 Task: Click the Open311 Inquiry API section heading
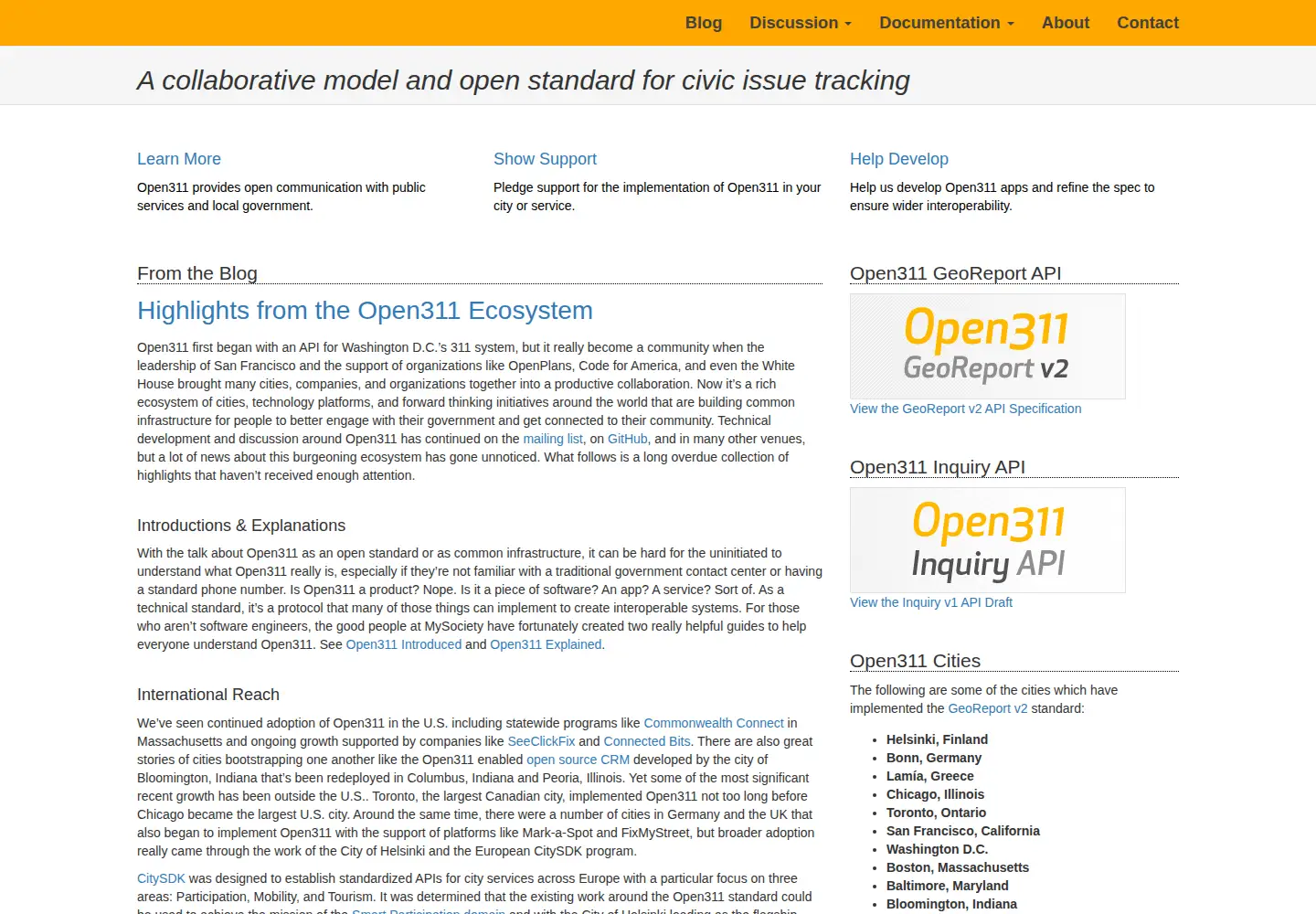[x=938, y=467]
